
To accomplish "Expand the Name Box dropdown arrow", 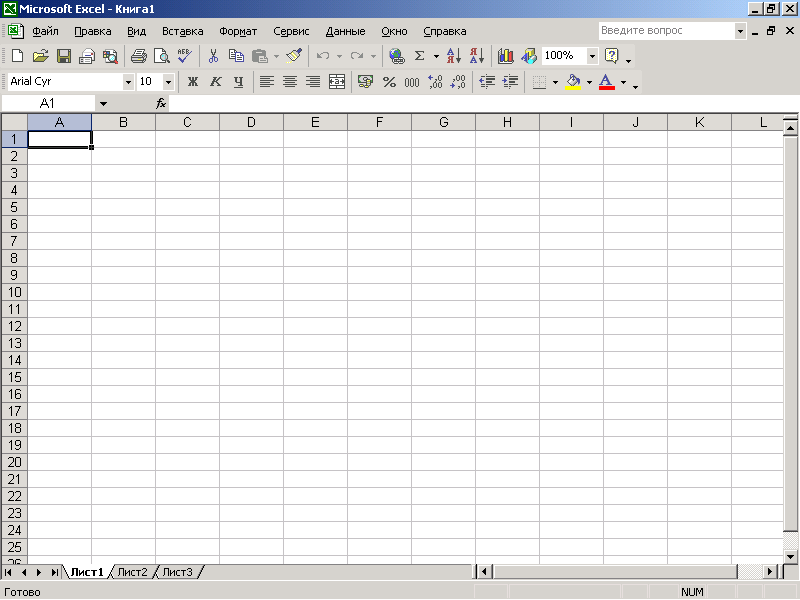I will (x=103, y=104).
